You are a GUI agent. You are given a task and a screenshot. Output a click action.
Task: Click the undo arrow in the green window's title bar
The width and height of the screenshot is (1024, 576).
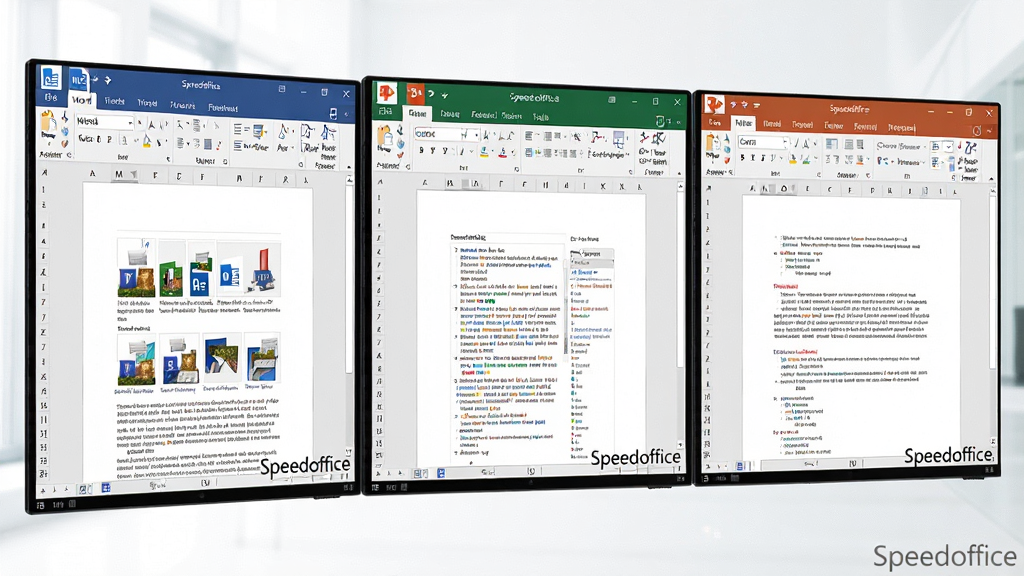click(x=431, y=95)
